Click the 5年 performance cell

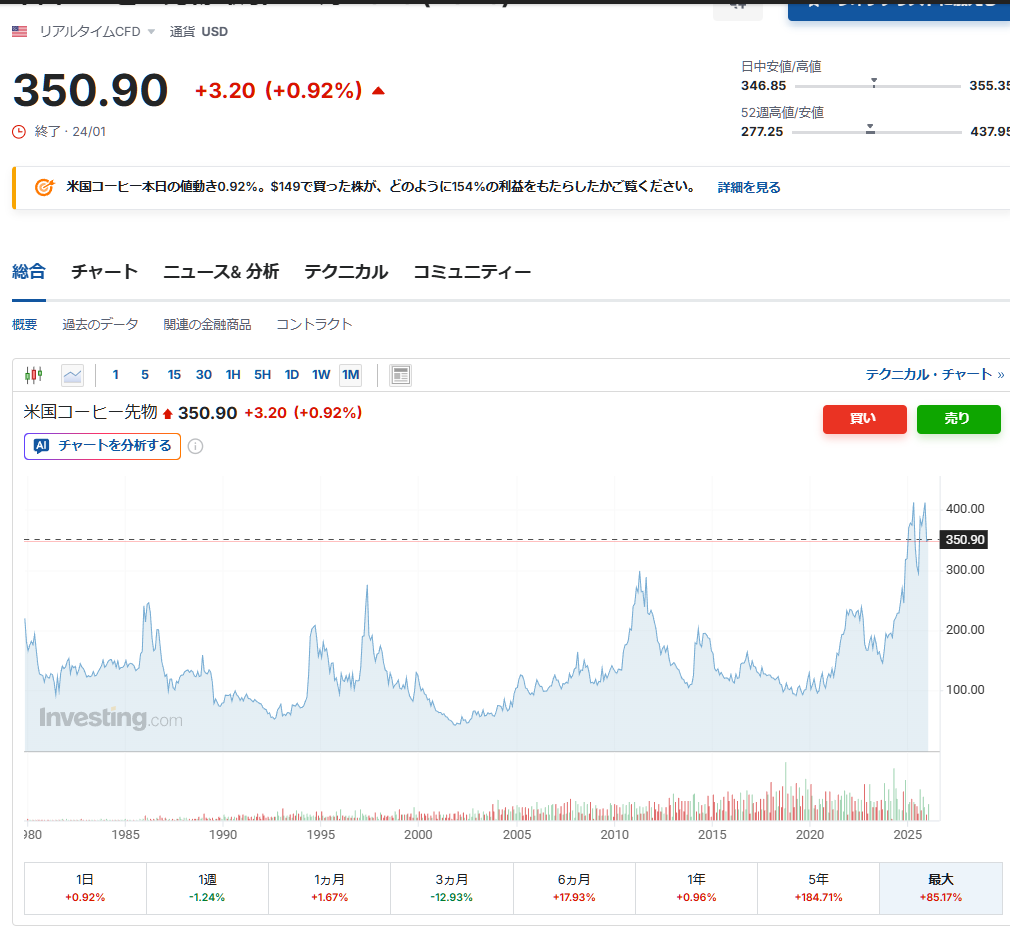(x=818, y=887)
